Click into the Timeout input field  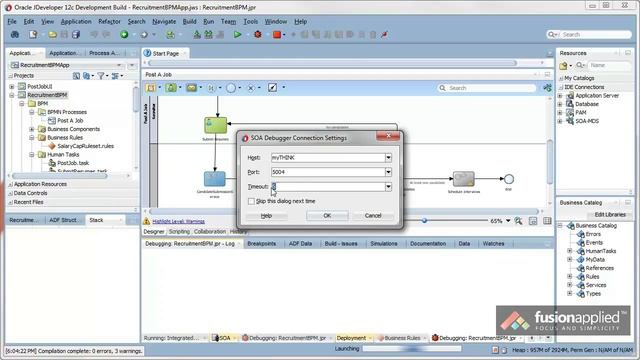point(328,187)
